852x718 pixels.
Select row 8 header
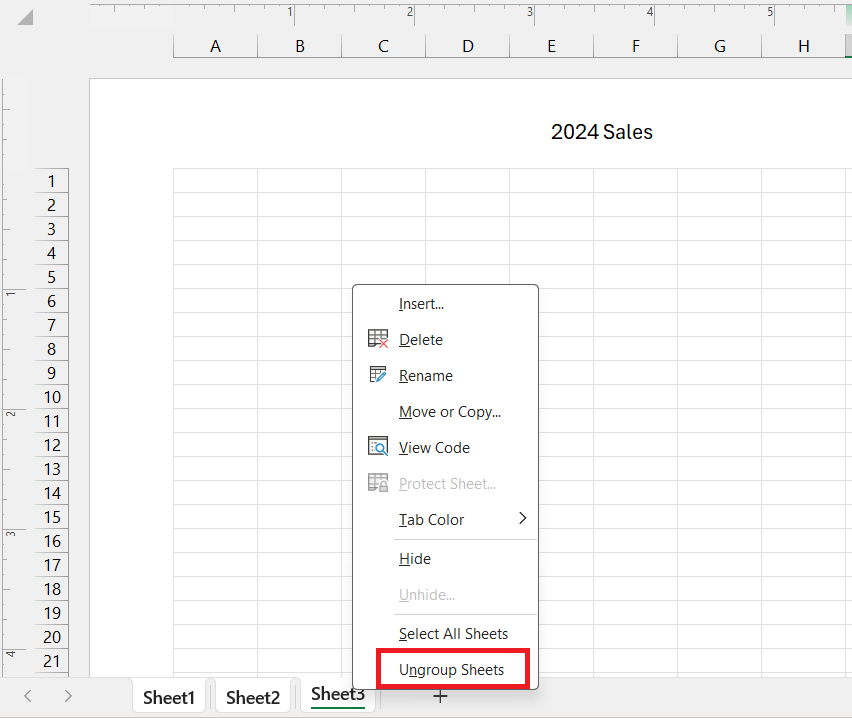[x=52, y=349]
